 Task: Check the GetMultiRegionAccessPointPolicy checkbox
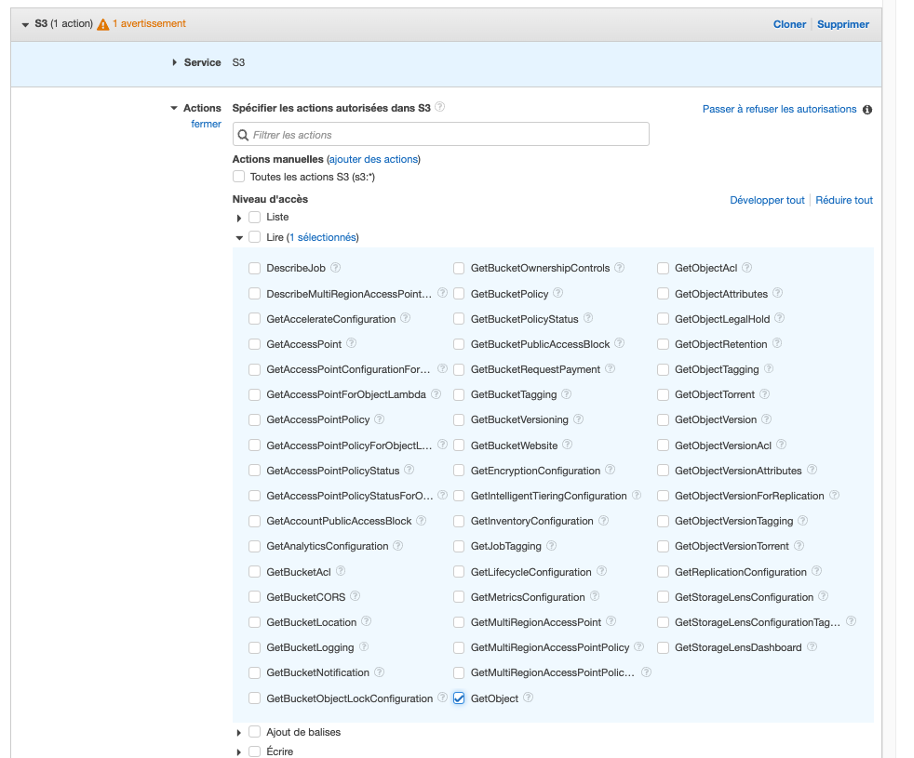pyautogui.click(x=459, y=647)
